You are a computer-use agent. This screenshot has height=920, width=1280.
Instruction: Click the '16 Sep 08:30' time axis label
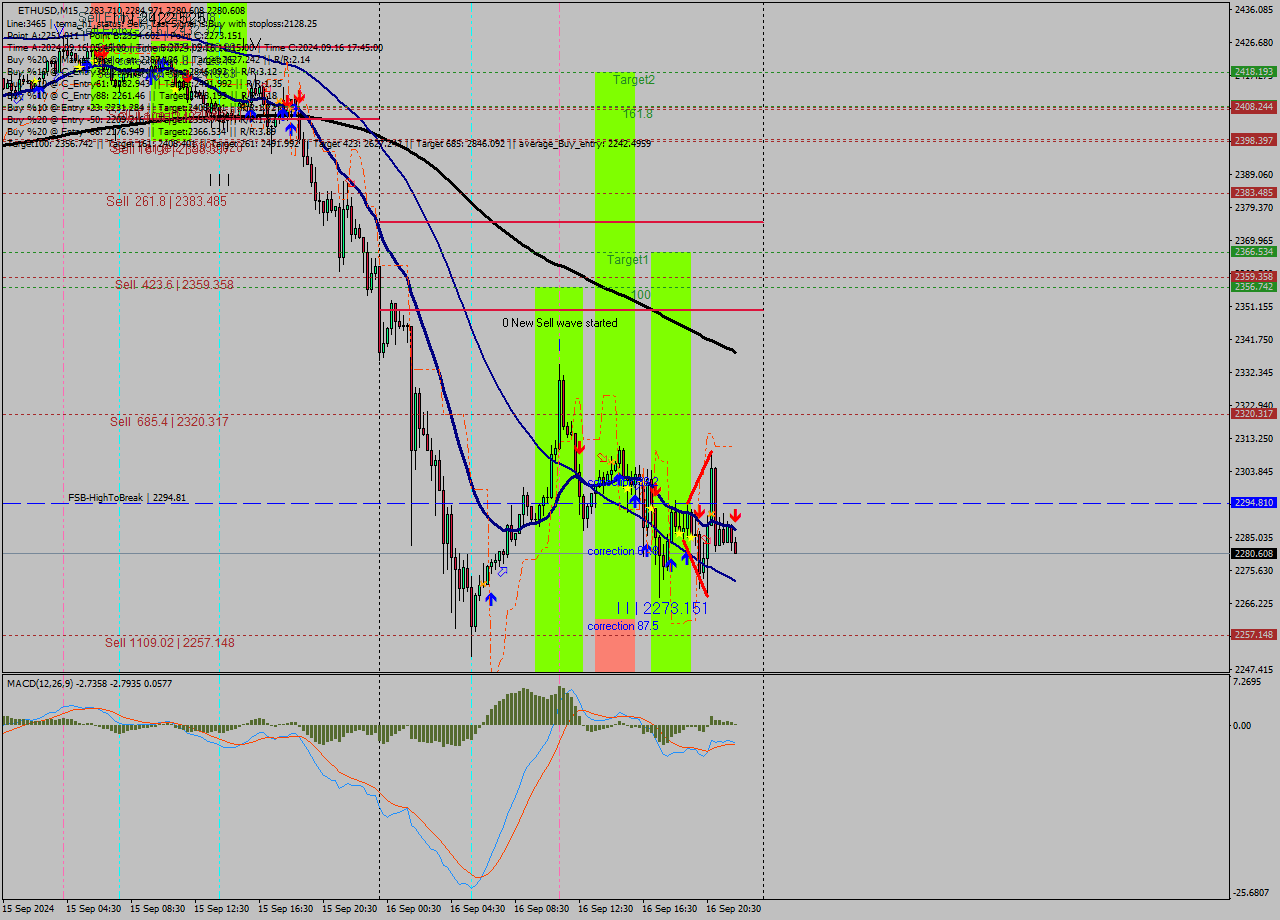pyautogui.click(x=540, y=909)
